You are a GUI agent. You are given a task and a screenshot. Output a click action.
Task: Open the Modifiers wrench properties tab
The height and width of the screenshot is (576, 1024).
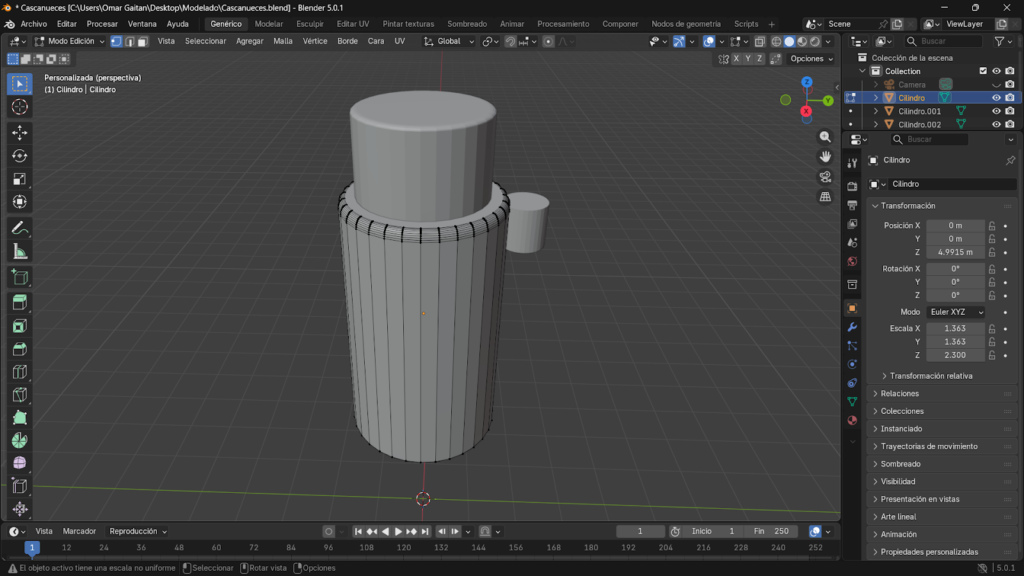[x=852, y=327]
